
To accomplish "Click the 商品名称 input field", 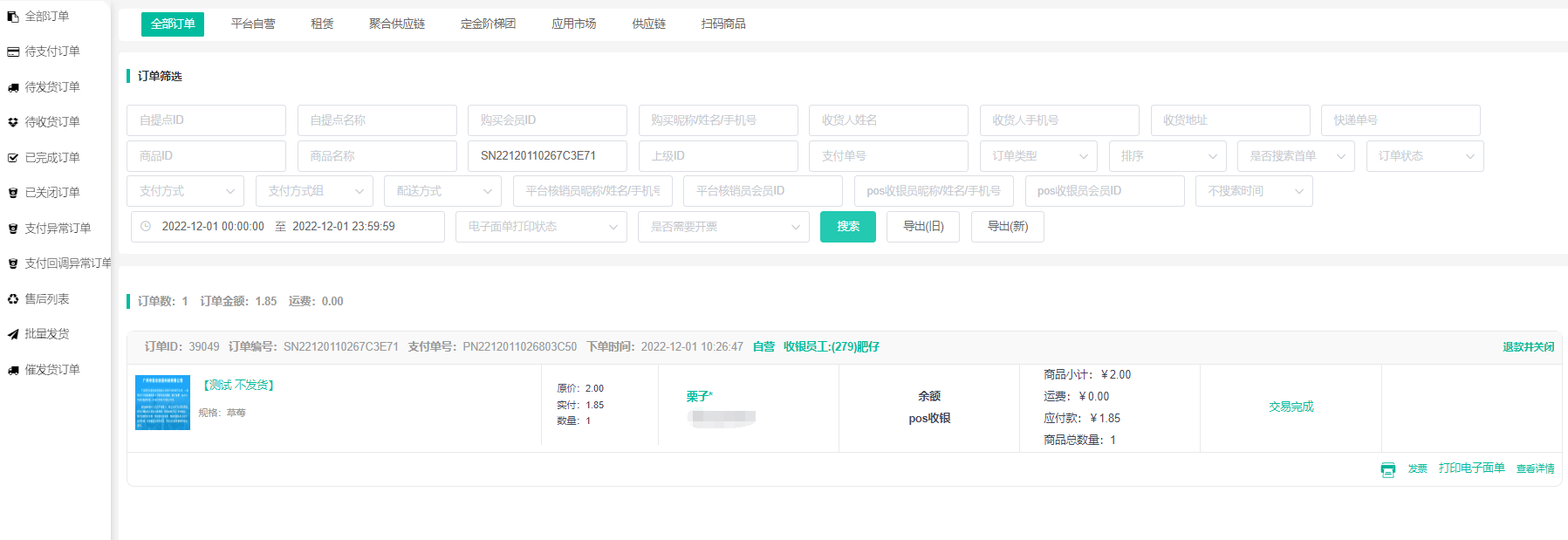I will 377,156.
